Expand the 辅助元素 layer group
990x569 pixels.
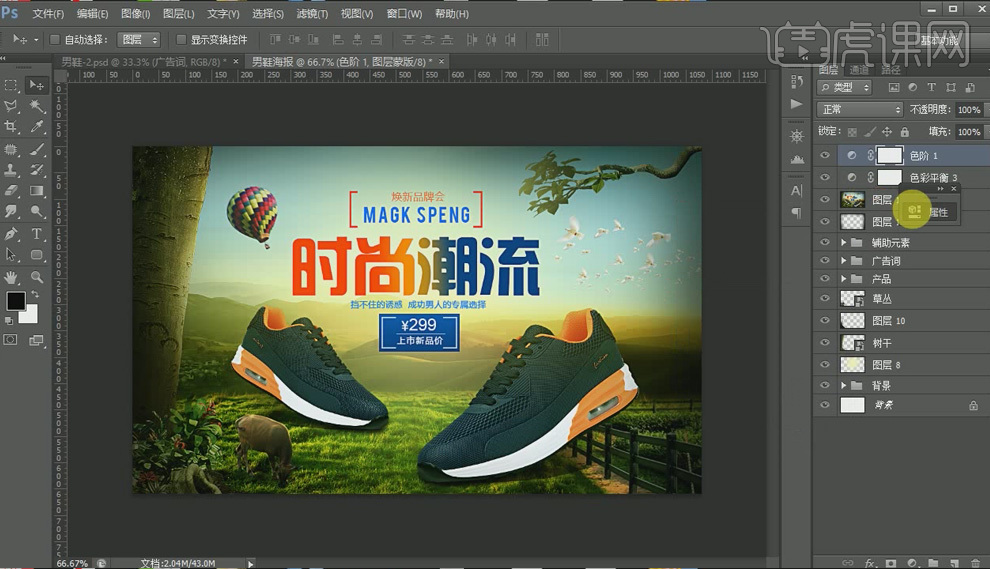(843, 243)
